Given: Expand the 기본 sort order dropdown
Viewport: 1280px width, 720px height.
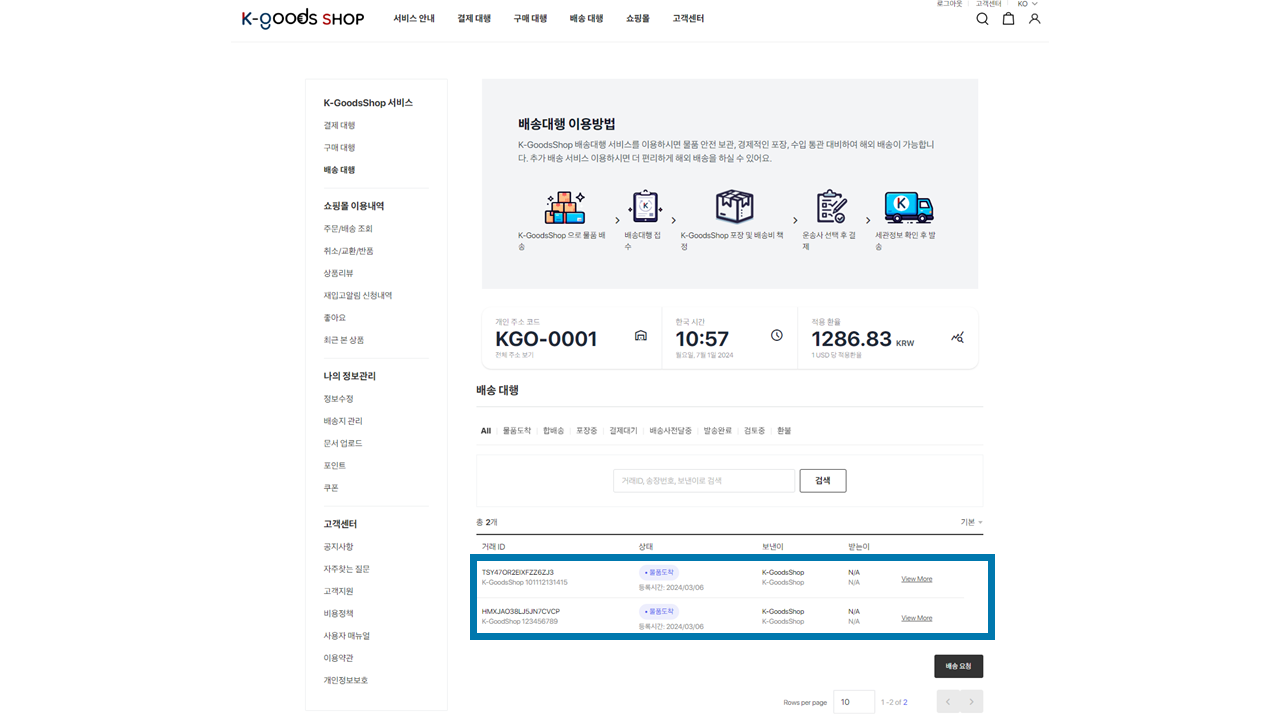Looking at the screenshot, I should [x=971, y=522].
